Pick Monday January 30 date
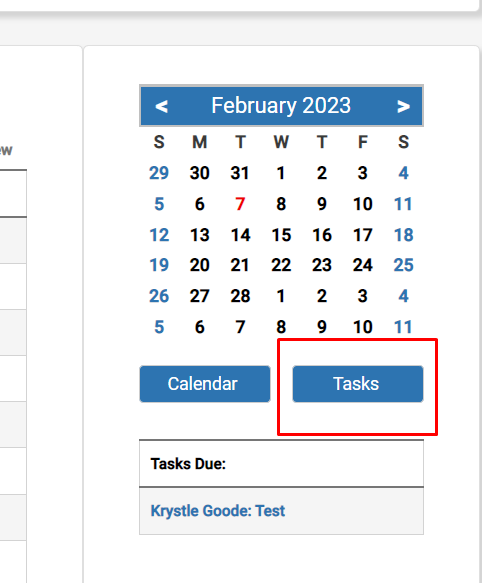Image resolution: width=482 pixels, height=583 pixels. pyautogui.click(x=200, y=173)
